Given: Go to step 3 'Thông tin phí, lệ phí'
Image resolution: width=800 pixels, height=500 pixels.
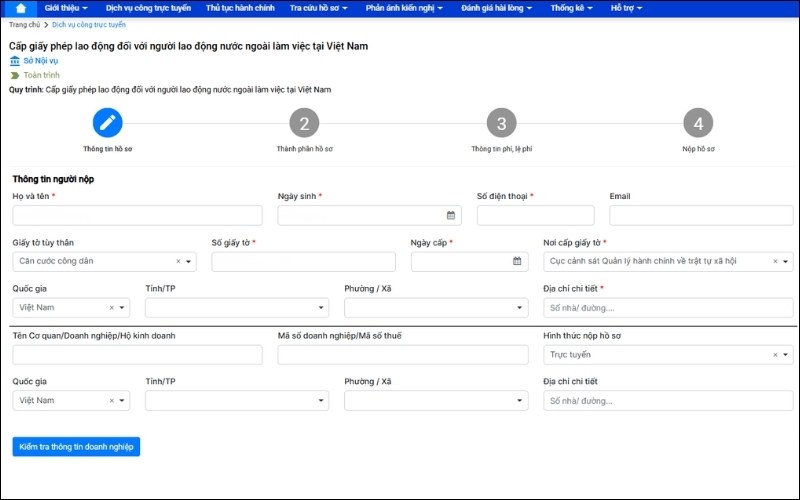Looking at the screenshot, I should click(x=501, y=124).
